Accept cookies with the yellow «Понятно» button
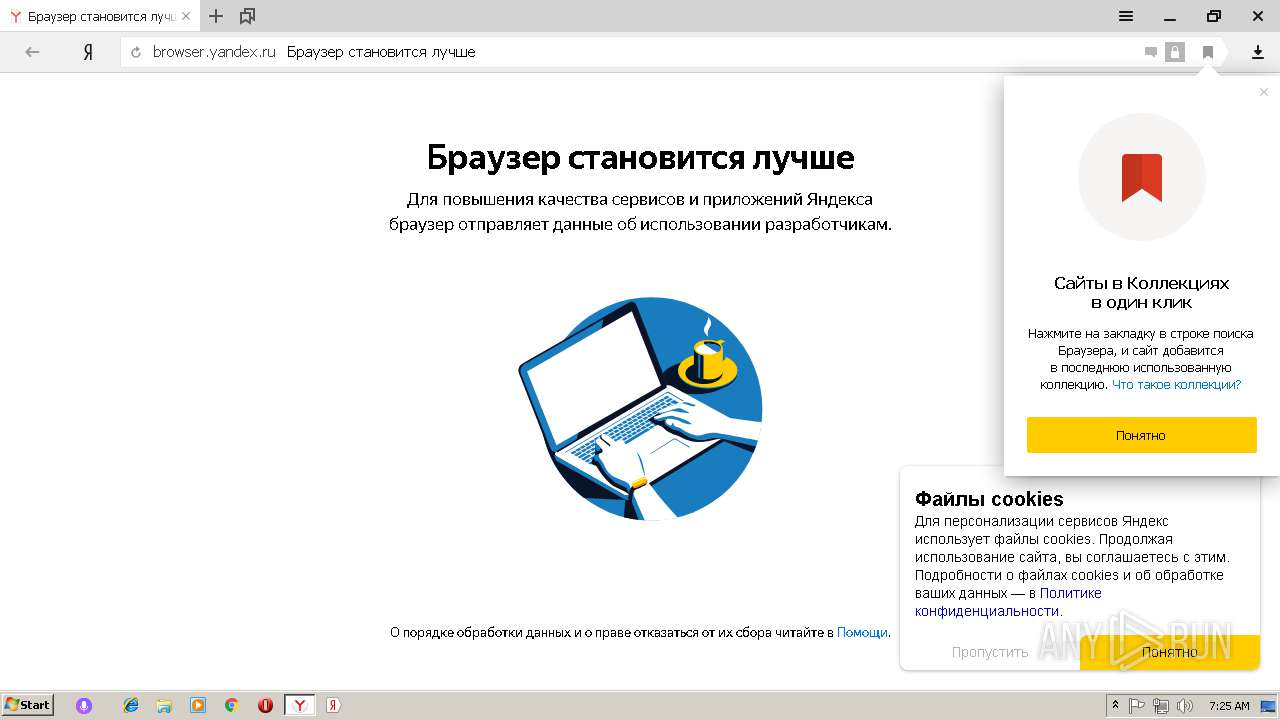Viewport: 1280px width, 720px height. point(1169,652)
